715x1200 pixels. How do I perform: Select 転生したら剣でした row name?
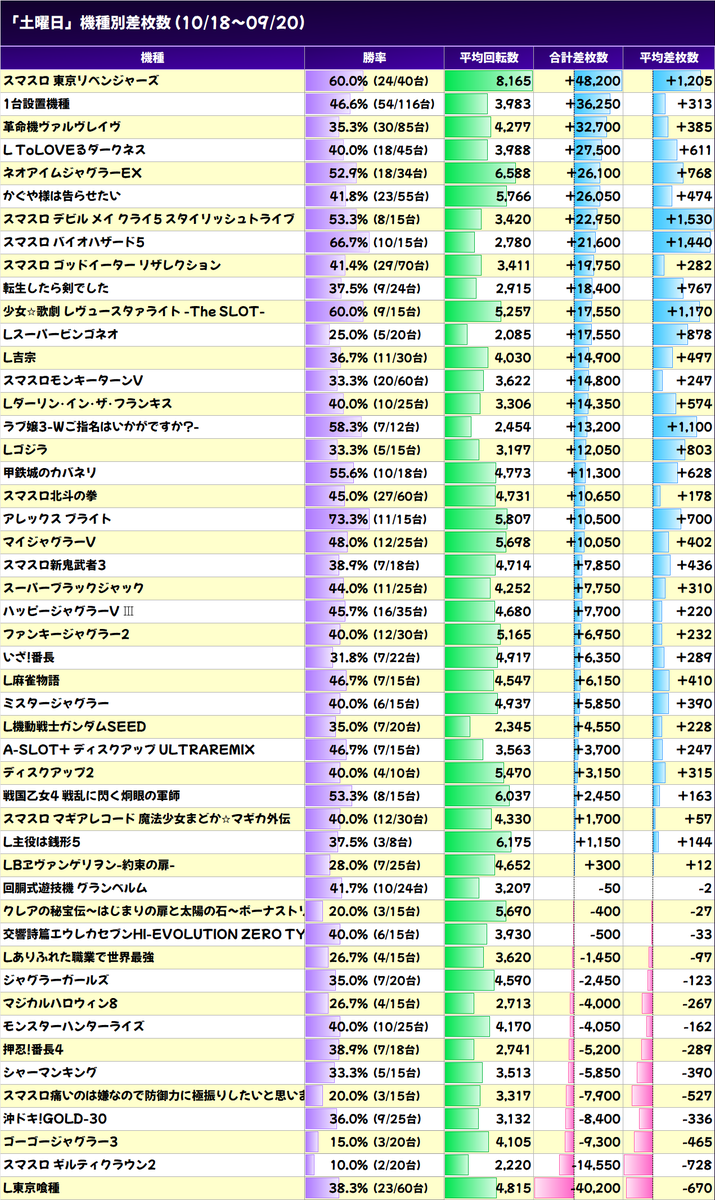[x=56, y=288]
